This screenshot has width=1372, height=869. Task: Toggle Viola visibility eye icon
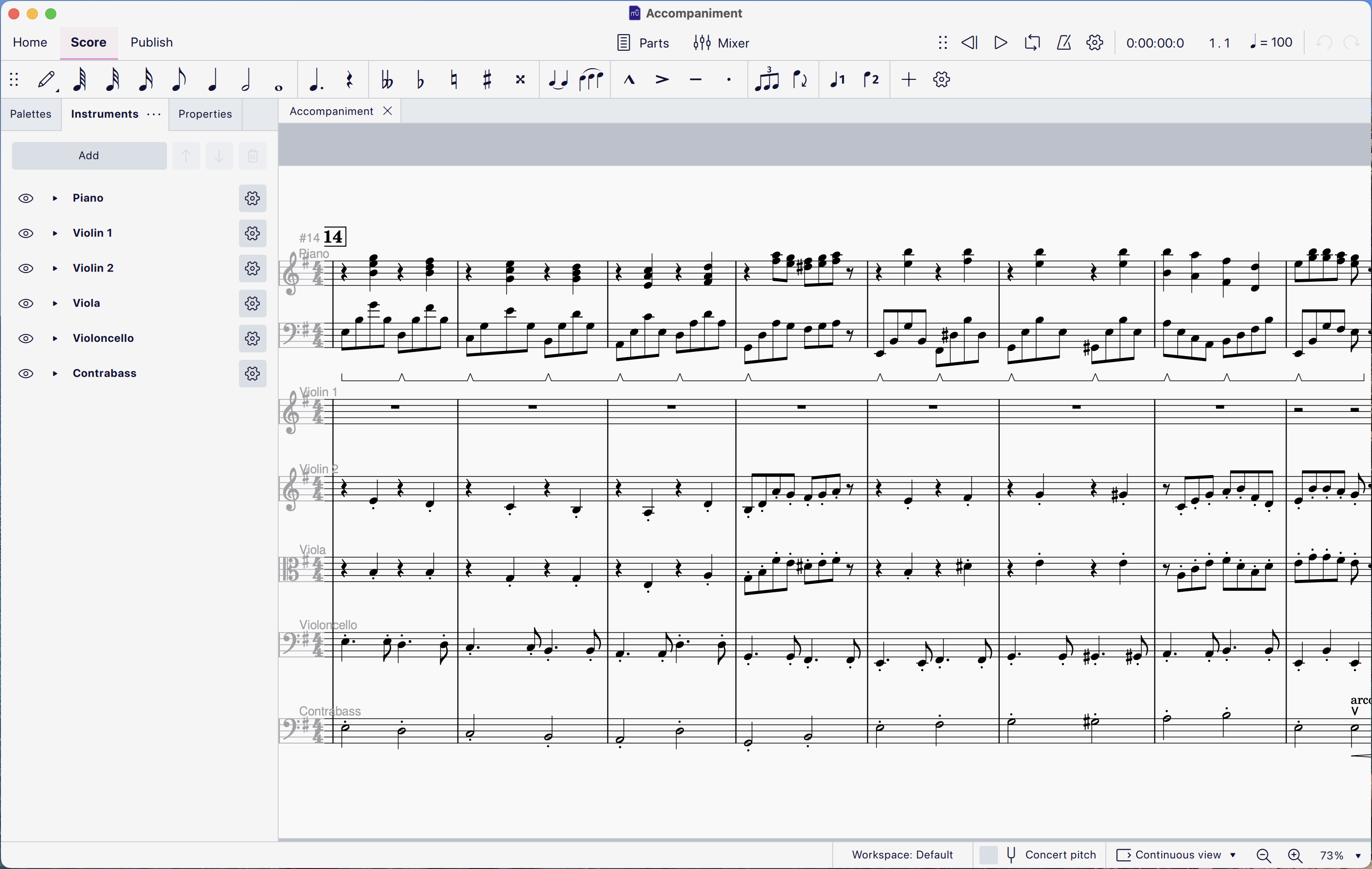(x=26, y=303)
